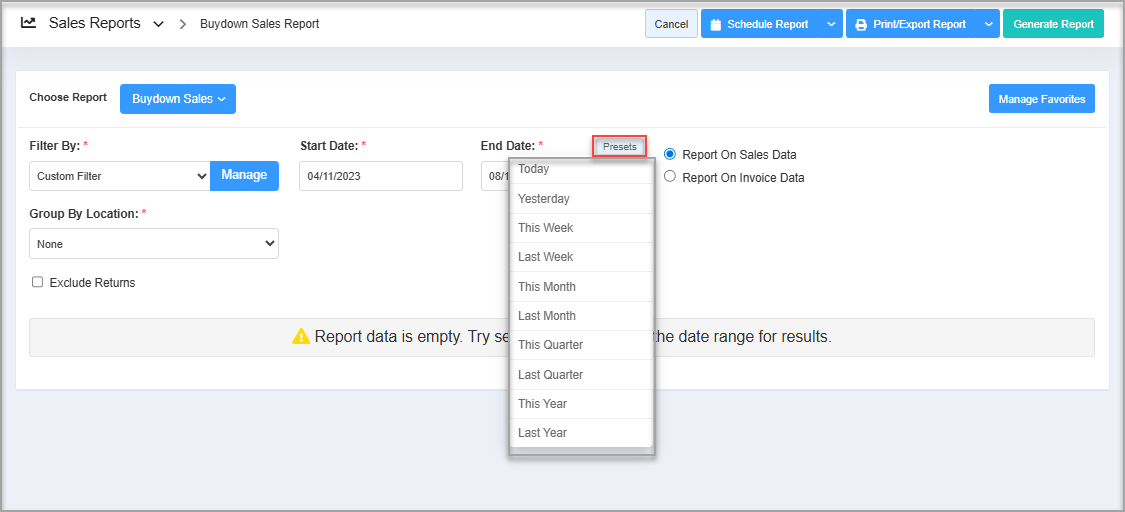
Task: Click the Presets button
Action: tap(619, 147)
